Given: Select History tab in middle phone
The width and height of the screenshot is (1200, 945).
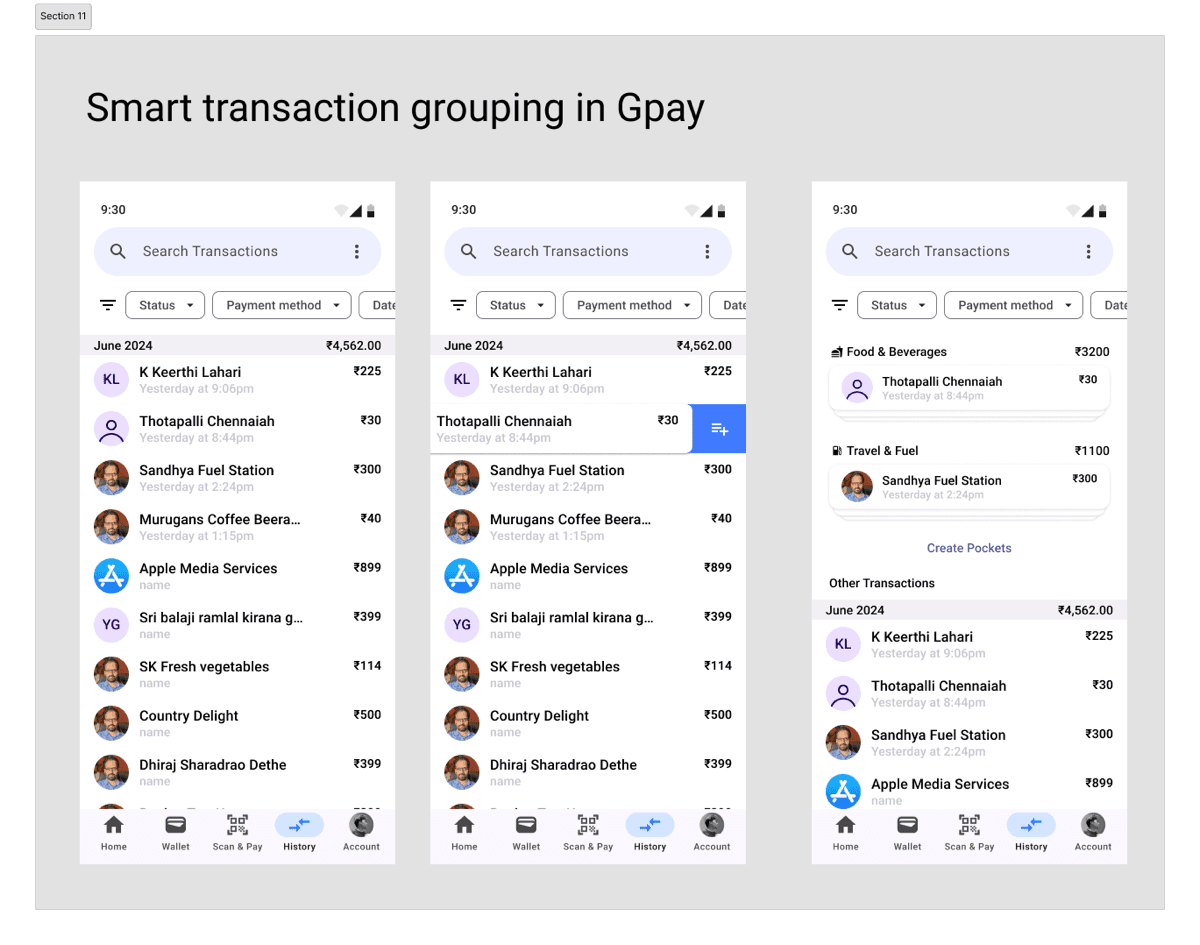Looking at the screenshot, I should click(650, 832).
